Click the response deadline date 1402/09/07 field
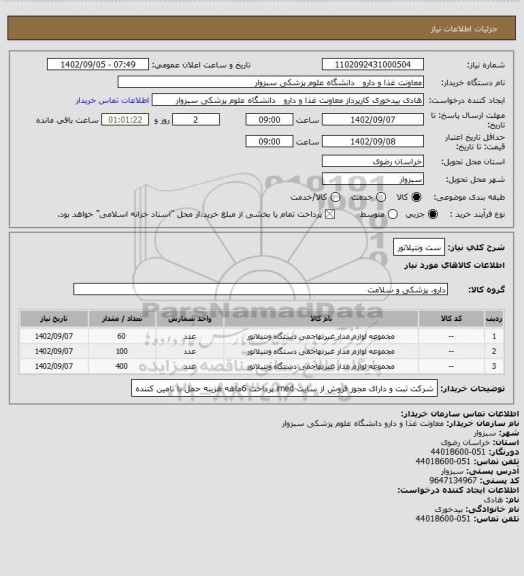This screenshot has height=576, width=524. point(373,120)
